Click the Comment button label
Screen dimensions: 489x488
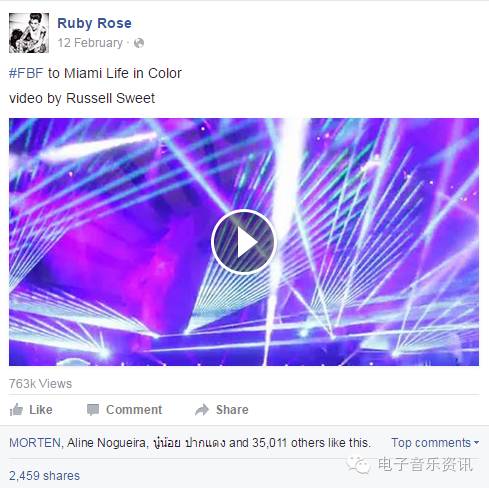point(134,410)
